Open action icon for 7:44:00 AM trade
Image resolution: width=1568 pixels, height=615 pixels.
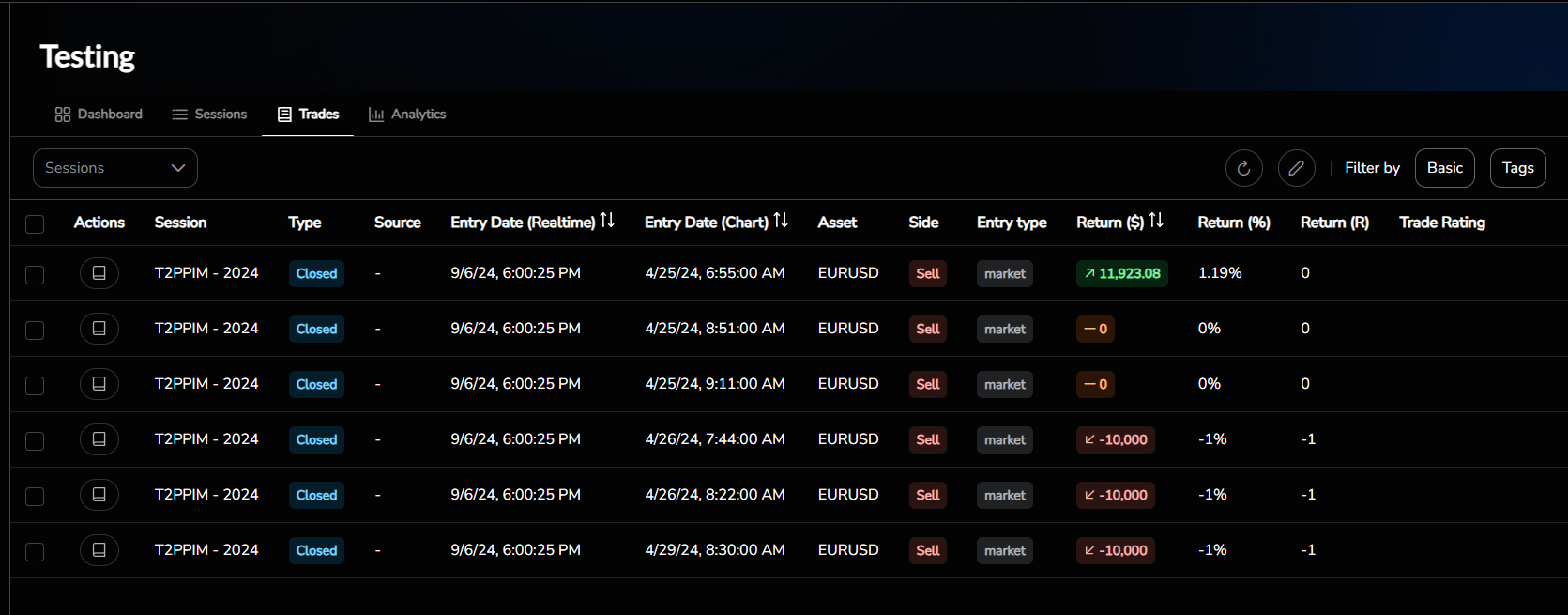[x=99, y=439]
